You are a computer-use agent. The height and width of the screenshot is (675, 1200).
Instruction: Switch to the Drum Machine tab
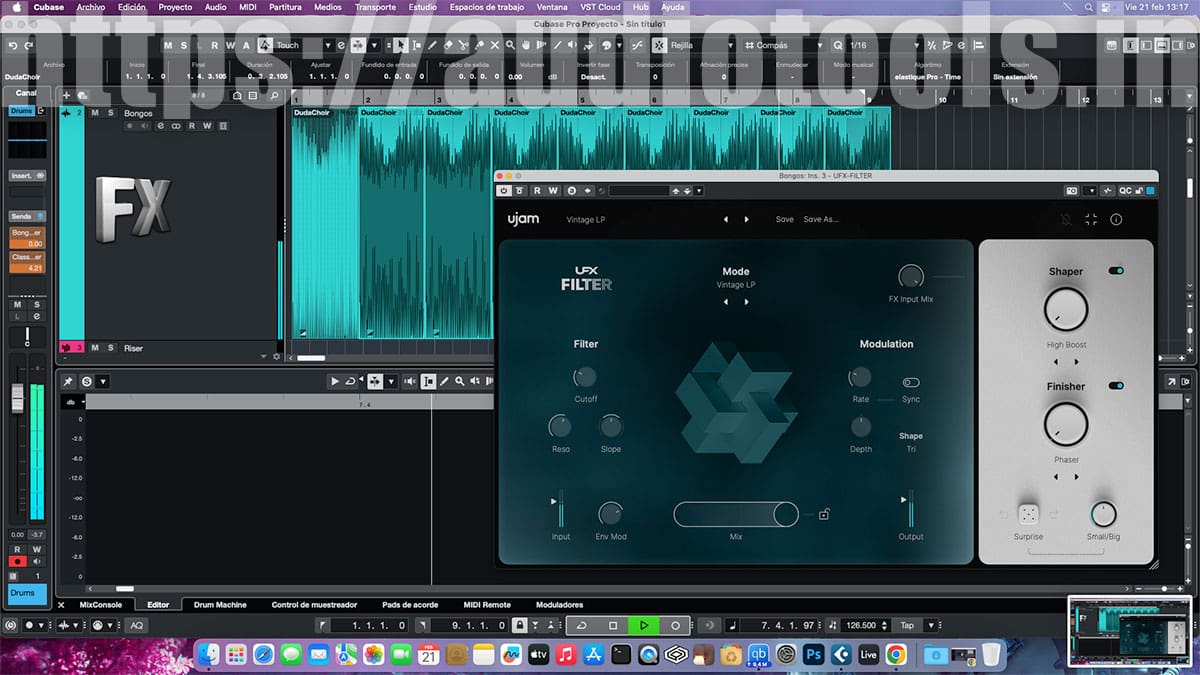click(220, 605)
